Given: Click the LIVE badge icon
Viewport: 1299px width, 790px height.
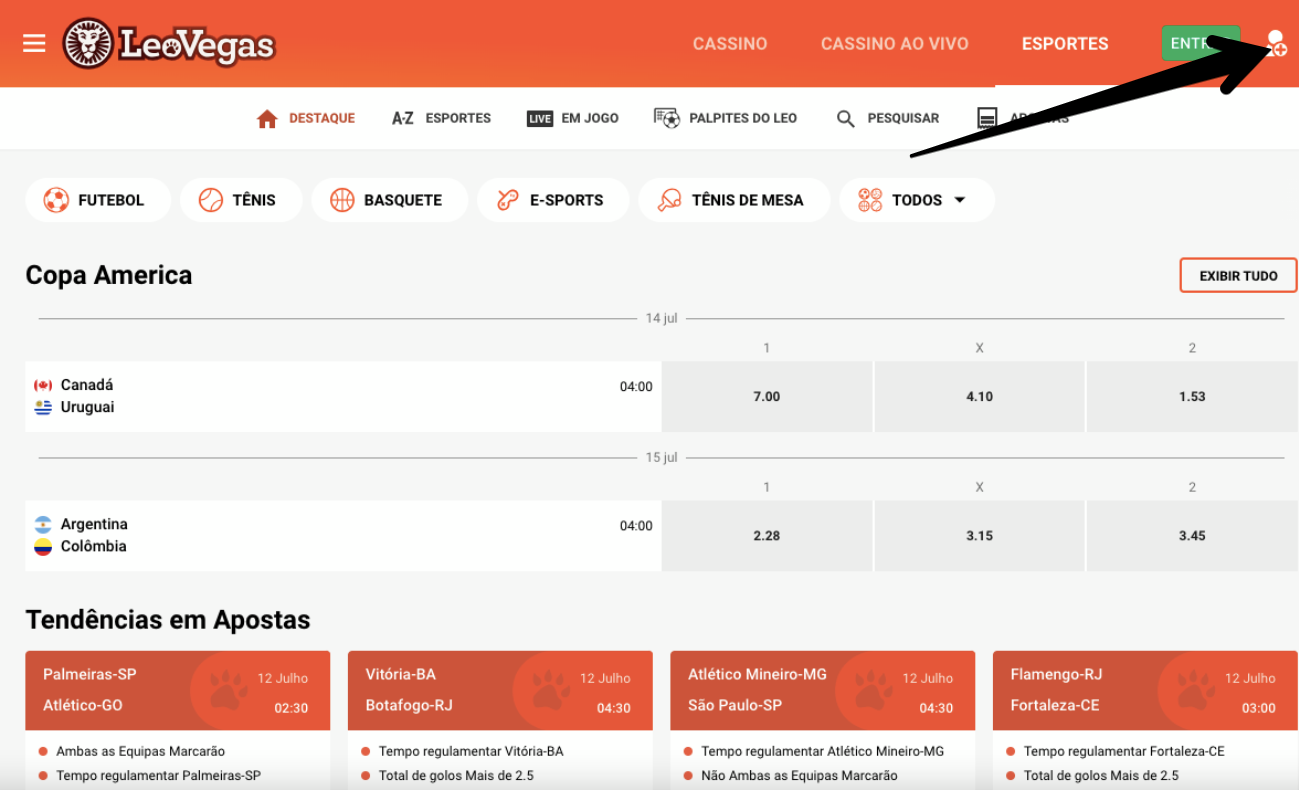Looking at the screenshot, I should pos(540,119).
